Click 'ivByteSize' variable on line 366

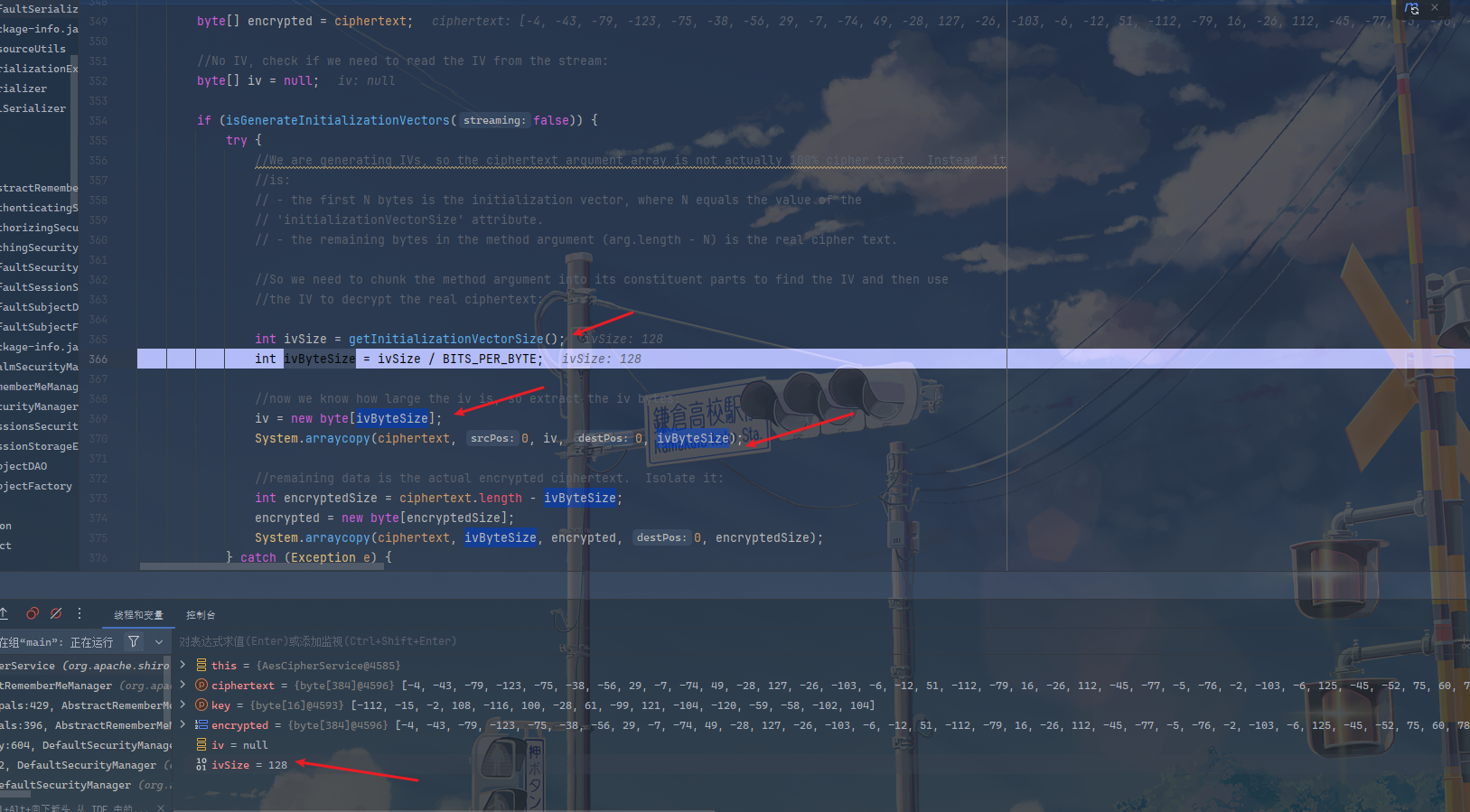(320, 359)
